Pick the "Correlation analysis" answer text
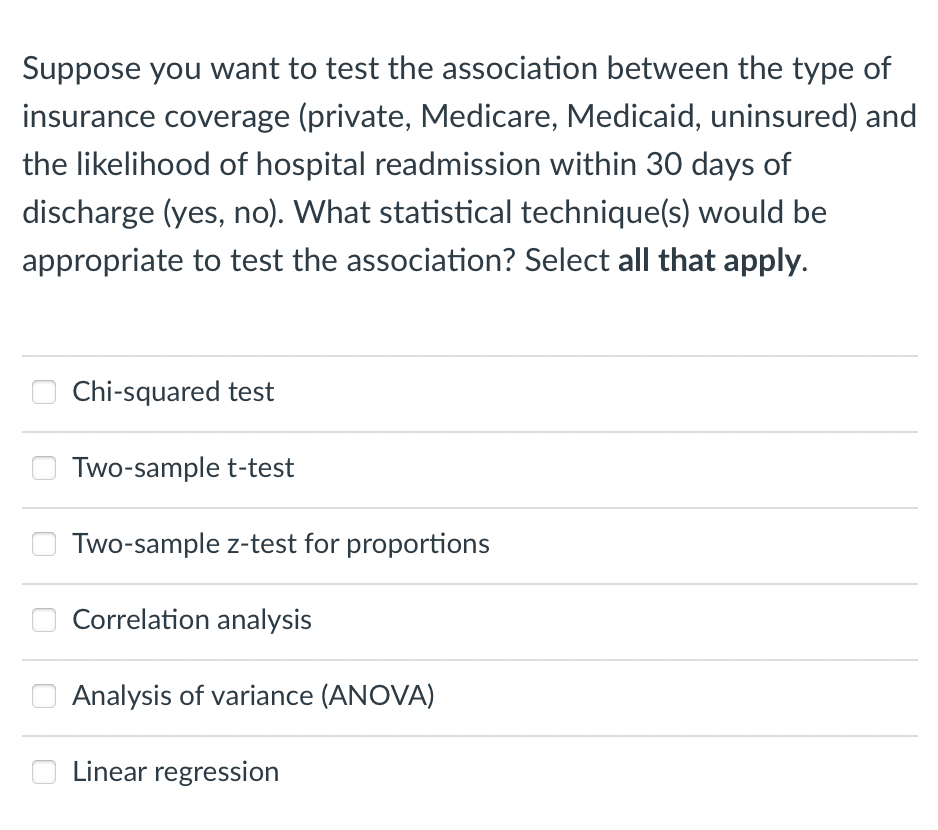This screenshot has width=938, height=830. (x=192, y=620)
